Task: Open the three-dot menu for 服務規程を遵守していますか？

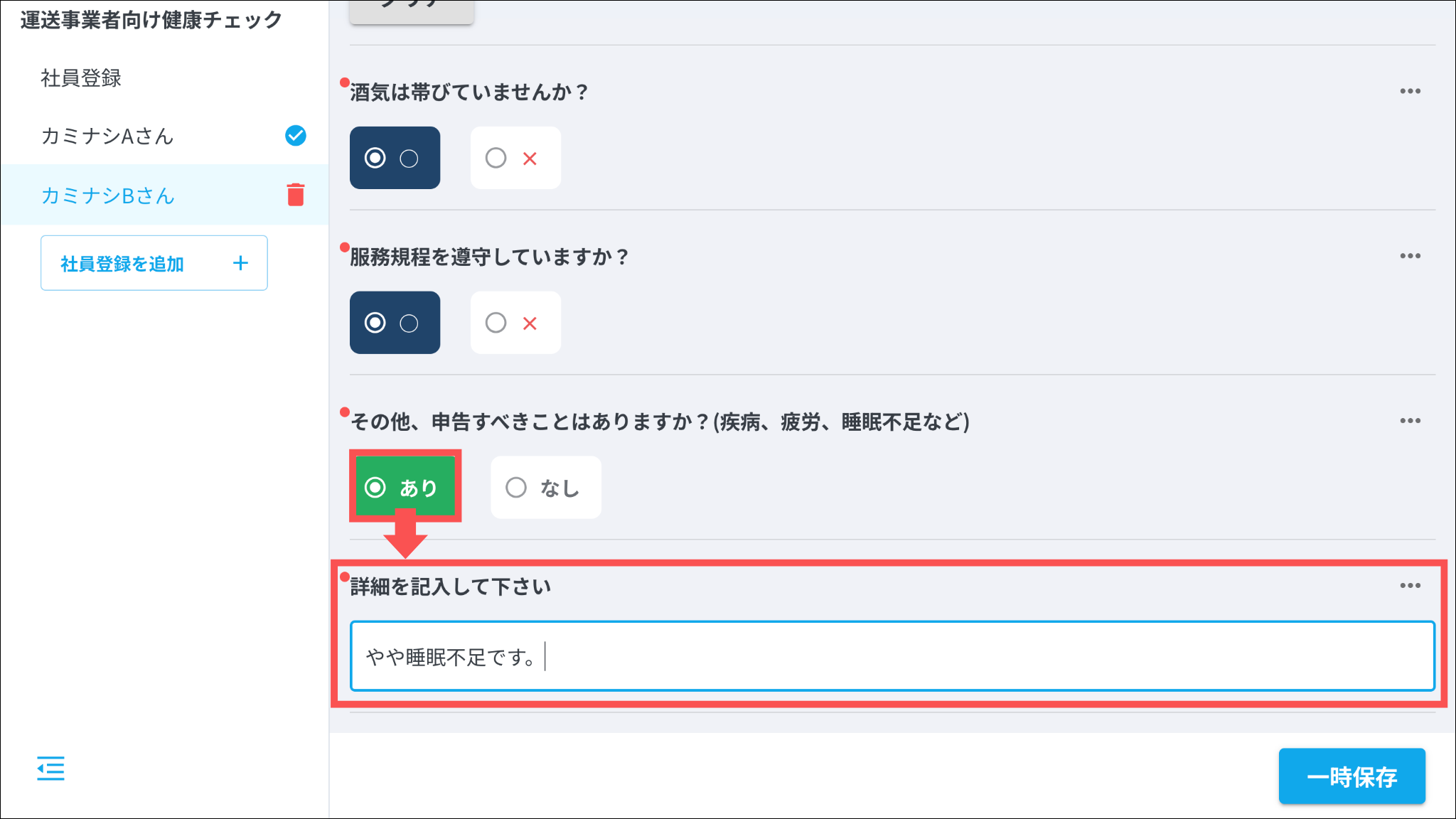Action: point(1410,257)
